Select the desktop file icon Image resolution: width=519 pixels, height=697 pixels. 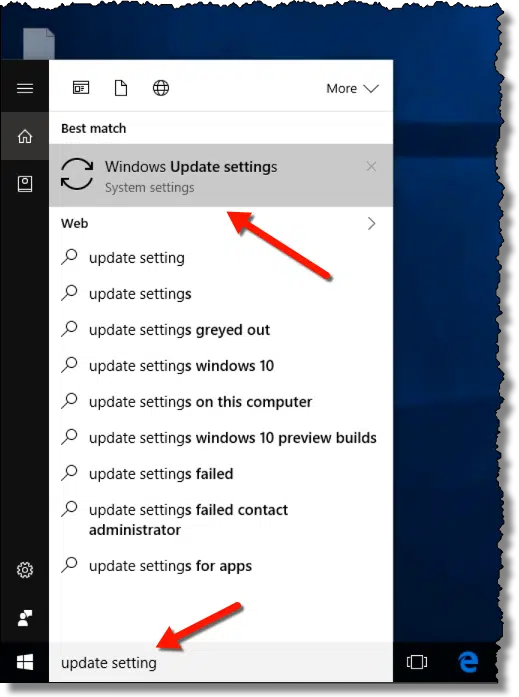point(39,44)
